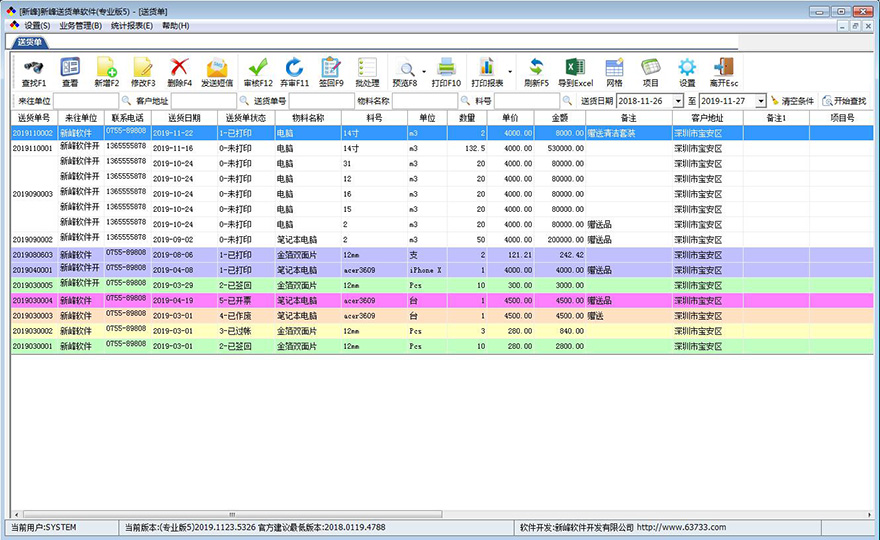Open the 业务管理(B) menu
Image resolution: width=880 pixels, height=540 pixels.
click(x=80, y=26)
